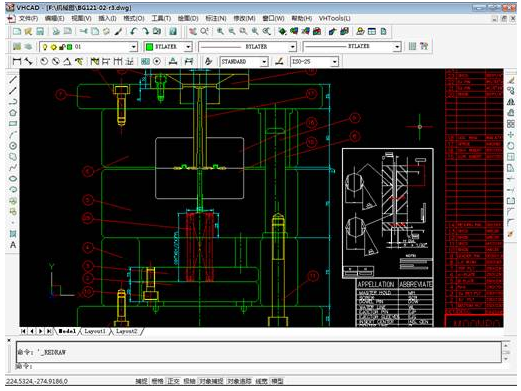Open the 文件(F) file menu
521x391 pixels.
28,18
